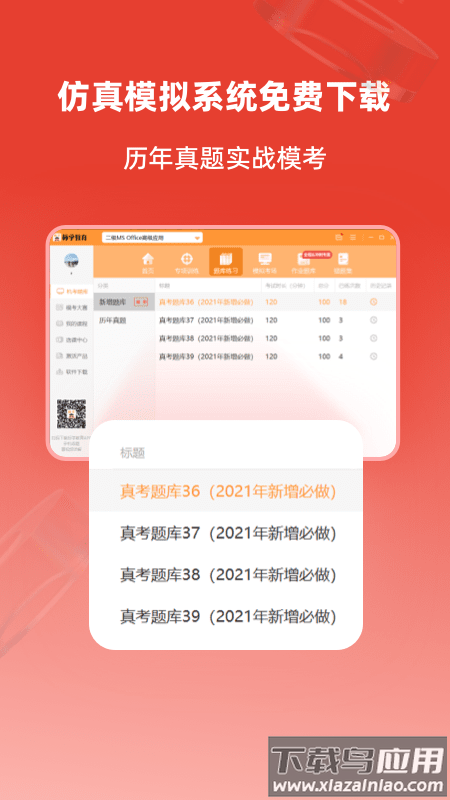The height and width of the screenshot is (800, 450).
Task: Open the 首页 home tab
Action: point(147,263)
